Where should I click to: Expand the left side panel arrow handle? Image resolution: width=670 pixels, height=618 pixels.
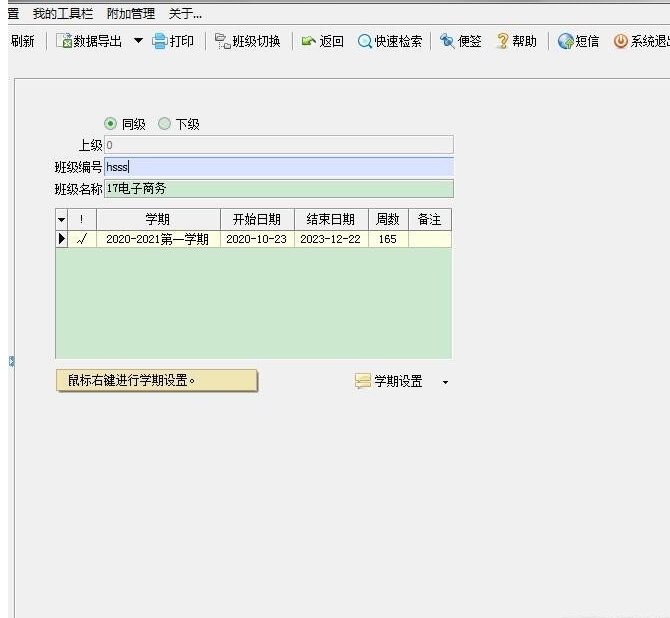tap(12, 362)
